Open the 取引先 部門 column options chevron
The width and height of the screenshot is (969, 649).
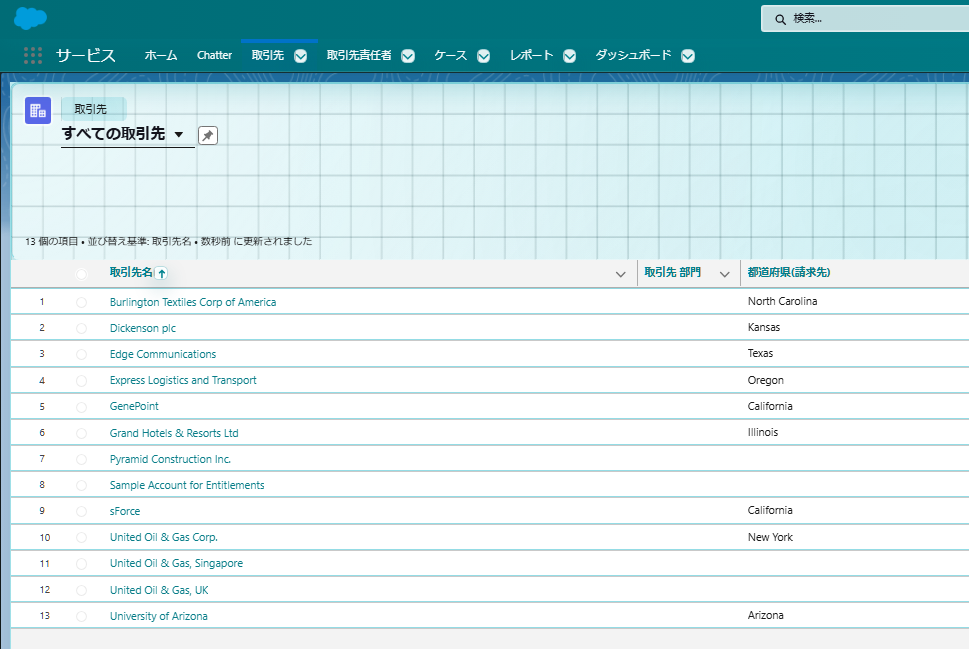(x=724, y=274)
